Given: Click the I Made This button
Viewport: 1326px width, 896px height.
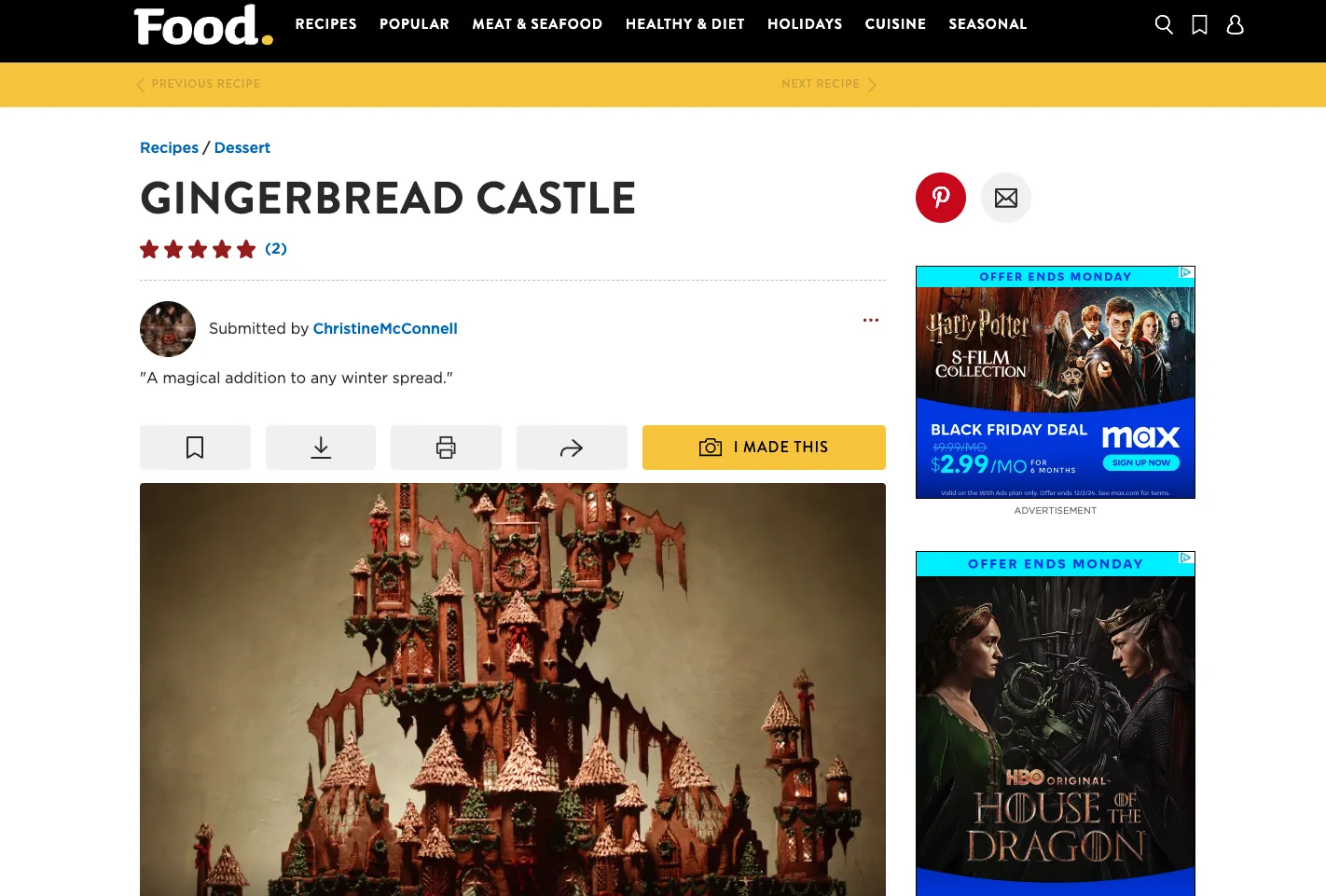Looking at the screenshot, I should click(x=764, y=448).
